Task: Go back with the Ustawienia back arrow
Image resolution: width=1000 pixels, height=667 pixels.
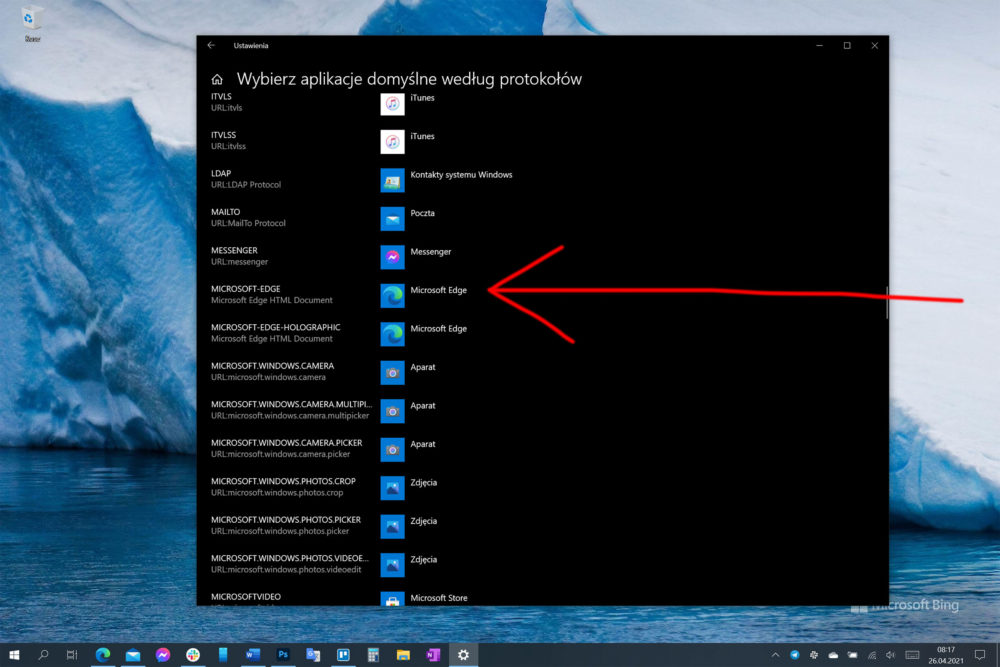Action: pos(211,45)
